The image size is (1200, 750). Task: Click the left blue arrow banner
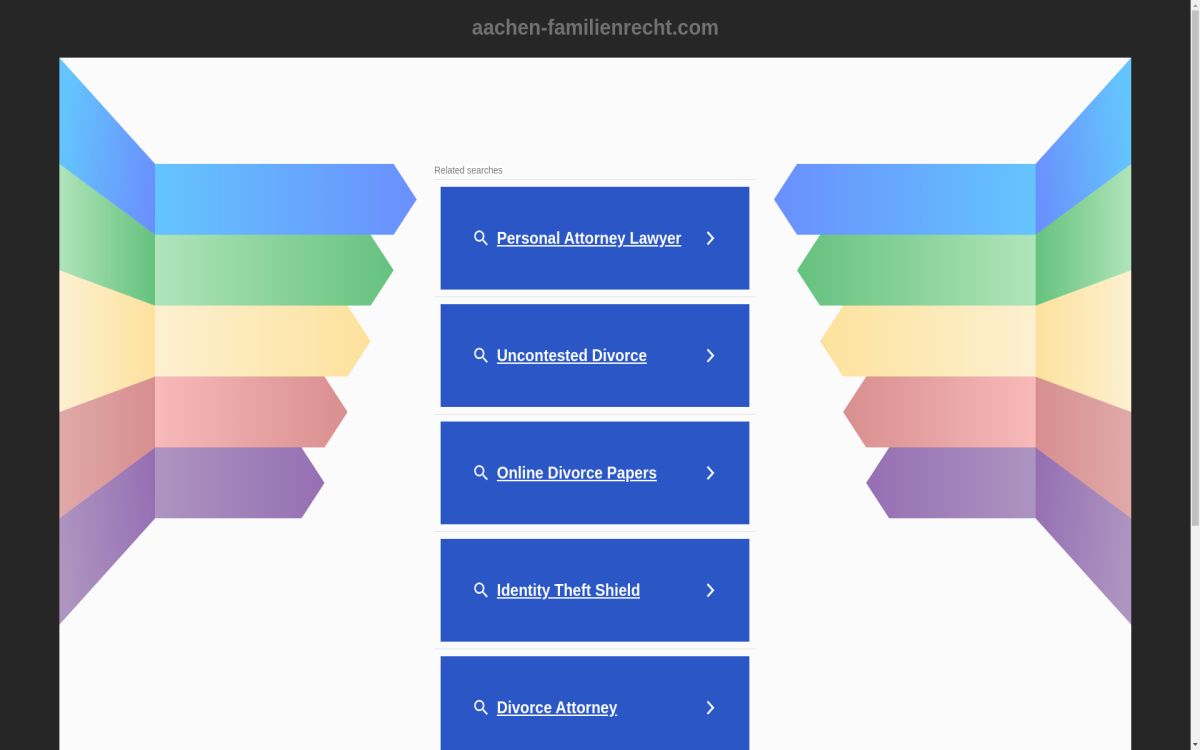tap(280, 199)
